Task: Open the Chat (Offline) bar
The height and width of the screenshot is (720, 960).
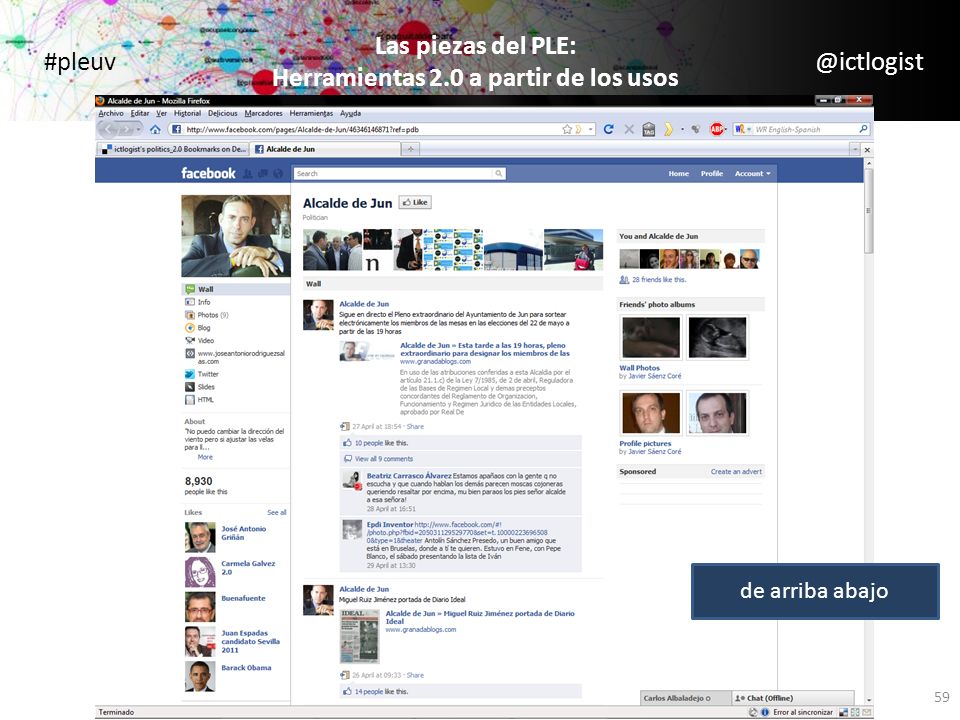Action: click(793, 698)
